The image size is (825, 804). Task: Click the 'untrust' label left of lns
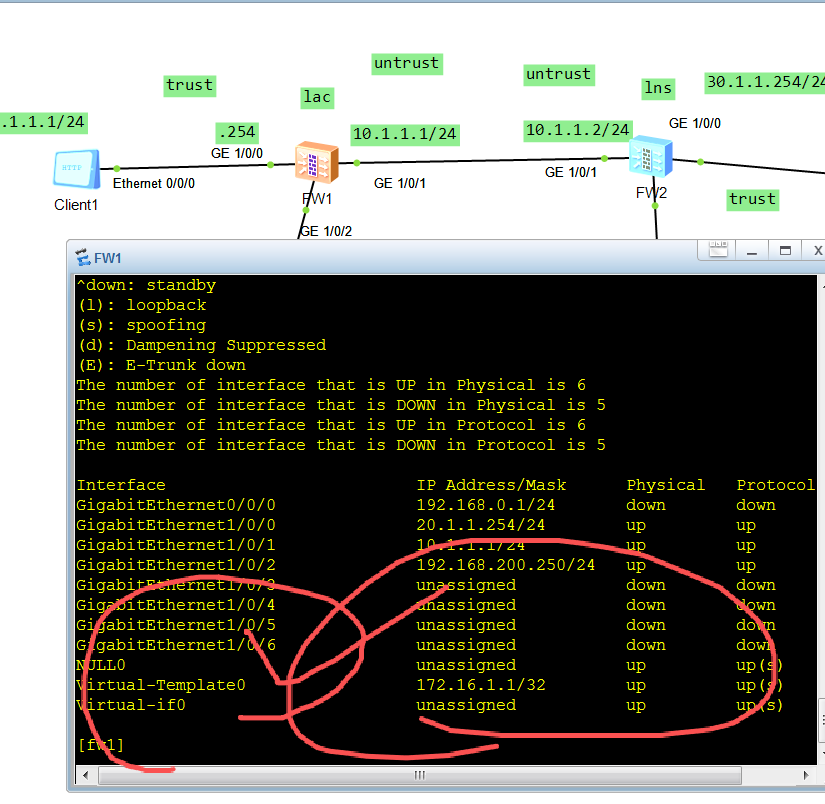(x=559, y=75)
